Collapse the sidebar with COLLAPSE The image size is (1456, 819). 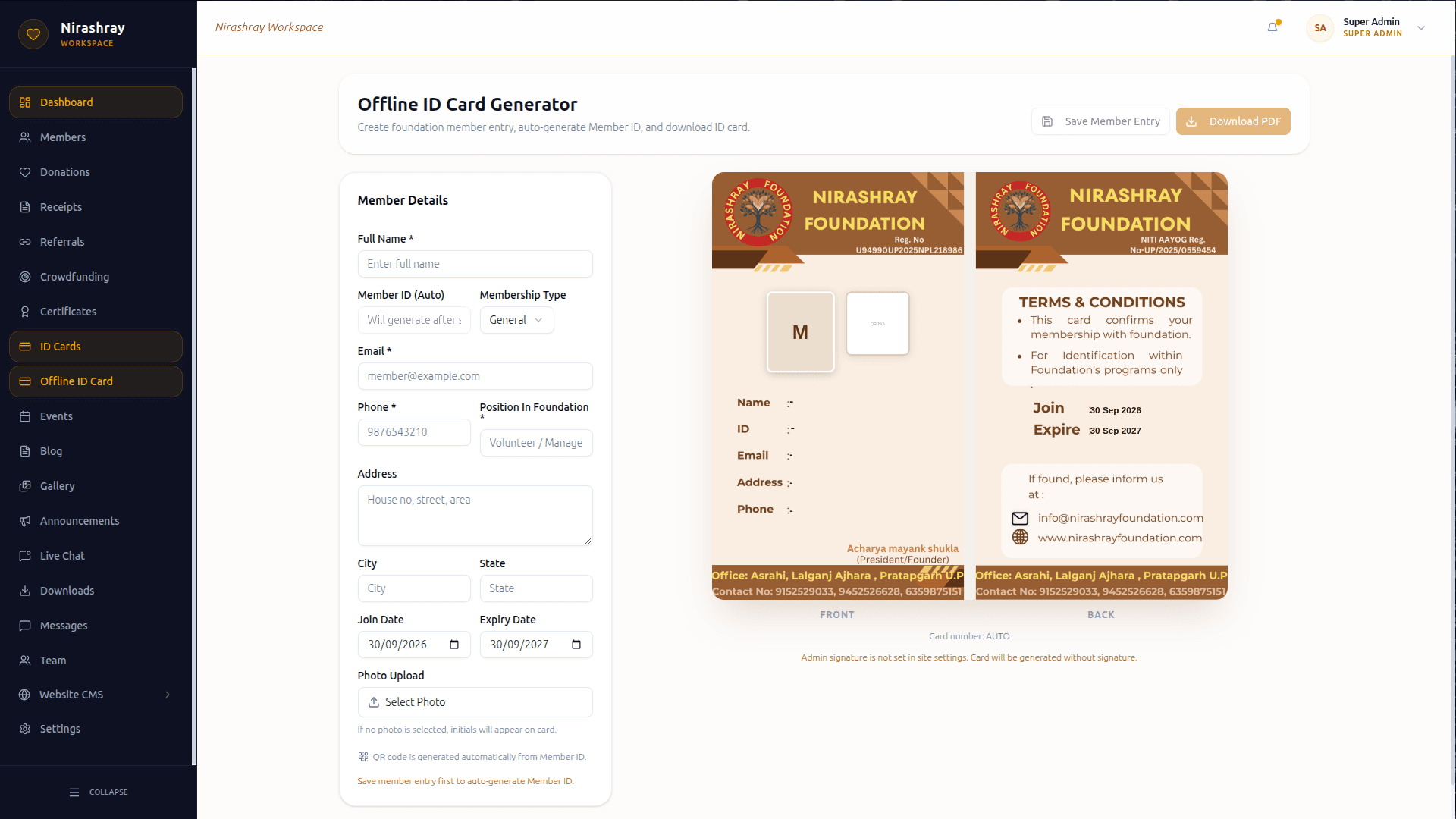point(99,792)
